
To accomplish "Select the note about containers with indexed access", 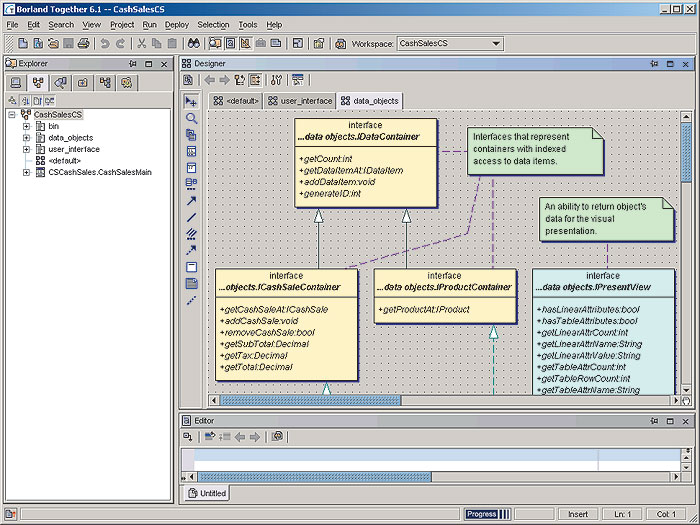I will coord(535,151).
